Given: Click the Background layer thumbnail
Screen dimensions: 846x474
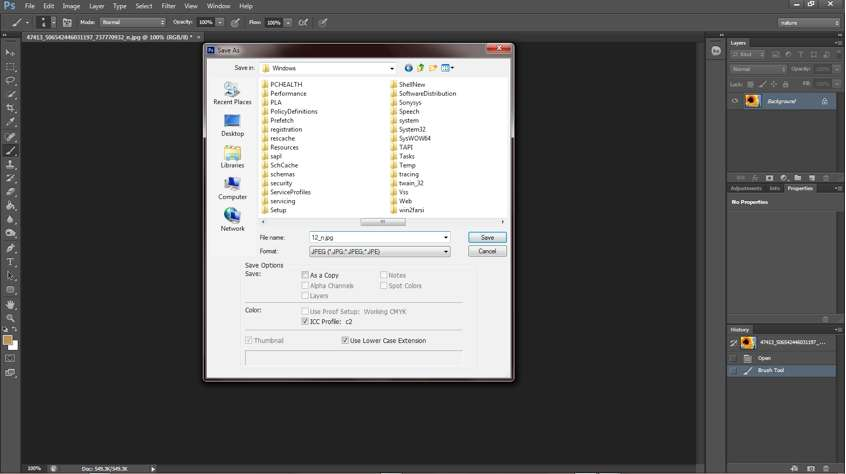Looking at the screenshot, I should (x=752, y=101).
